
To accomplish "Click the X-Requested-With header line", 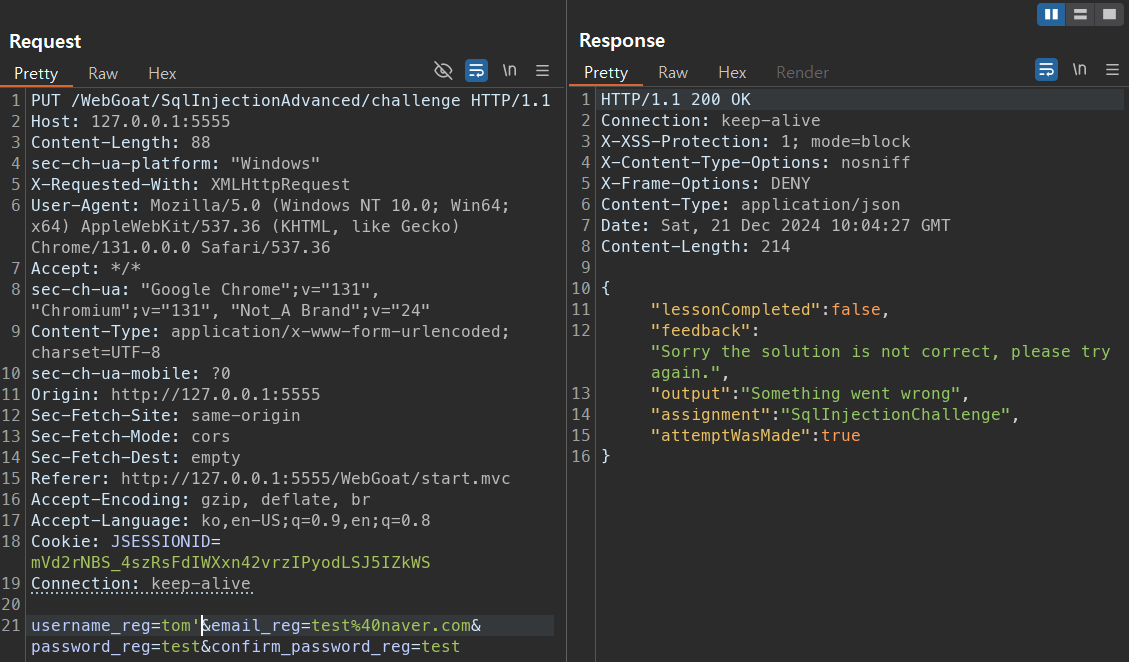I will tap(190, 184).
